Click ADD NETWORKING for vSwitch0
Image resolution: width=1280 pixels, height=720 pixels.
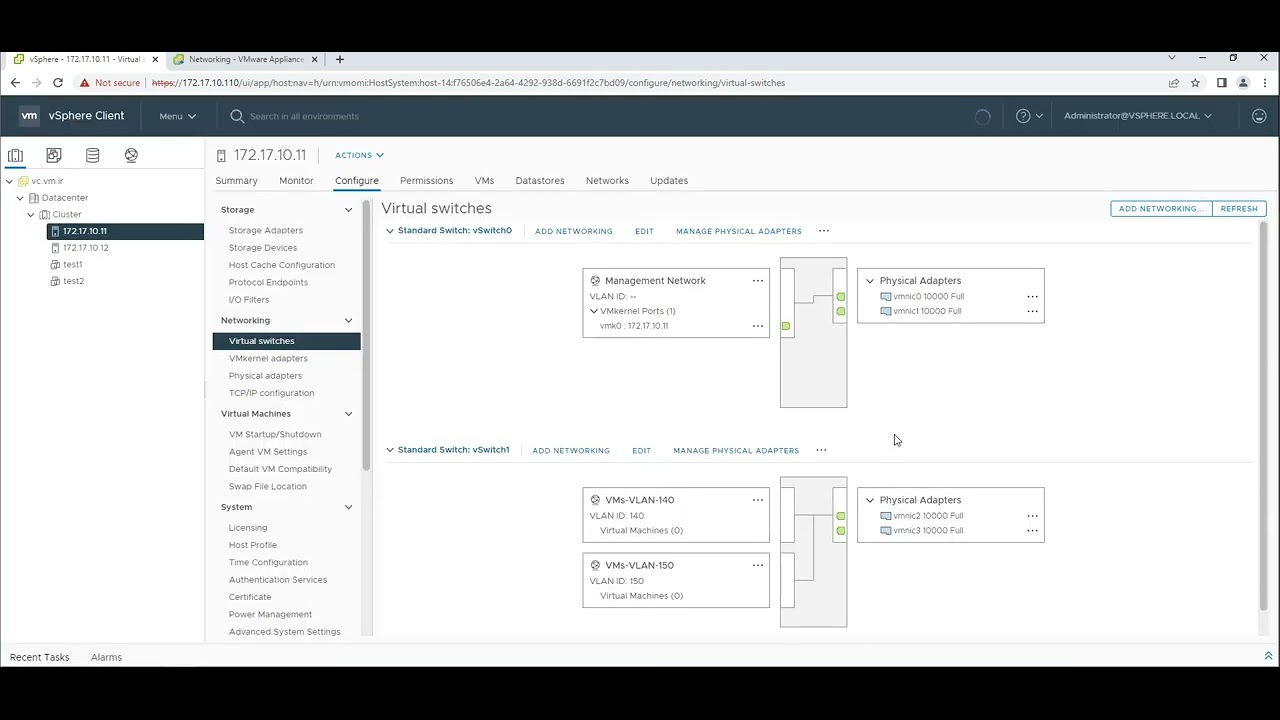coord(574,231)
